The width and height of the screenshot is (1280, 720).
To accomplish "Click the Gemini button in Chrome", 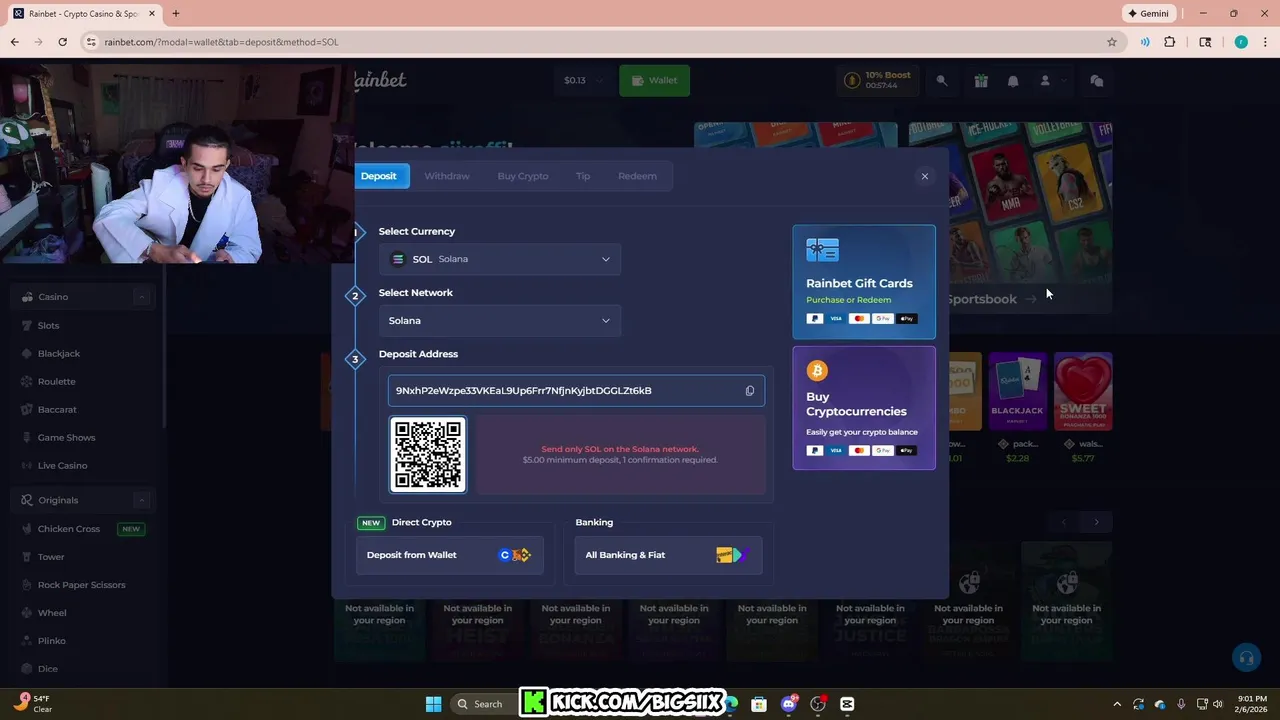I will (1148, 14).
